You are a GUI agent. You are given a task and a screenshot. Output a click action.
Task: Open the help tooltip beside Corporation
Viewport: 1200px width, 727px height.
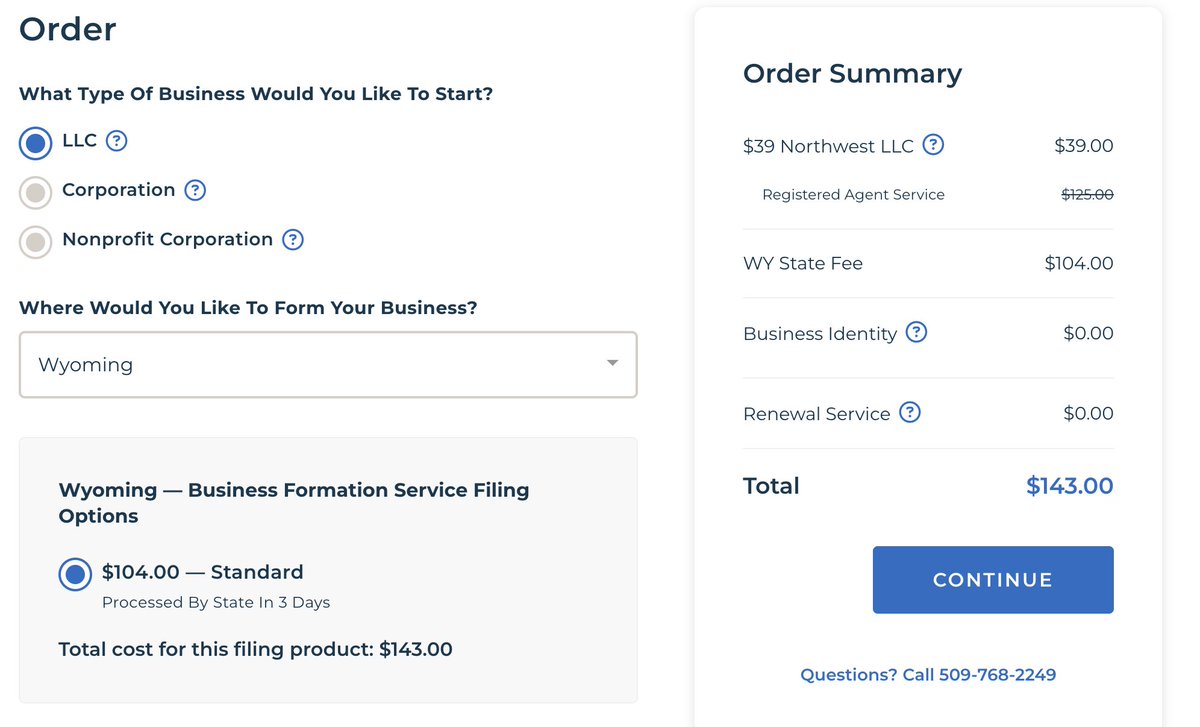195,190
